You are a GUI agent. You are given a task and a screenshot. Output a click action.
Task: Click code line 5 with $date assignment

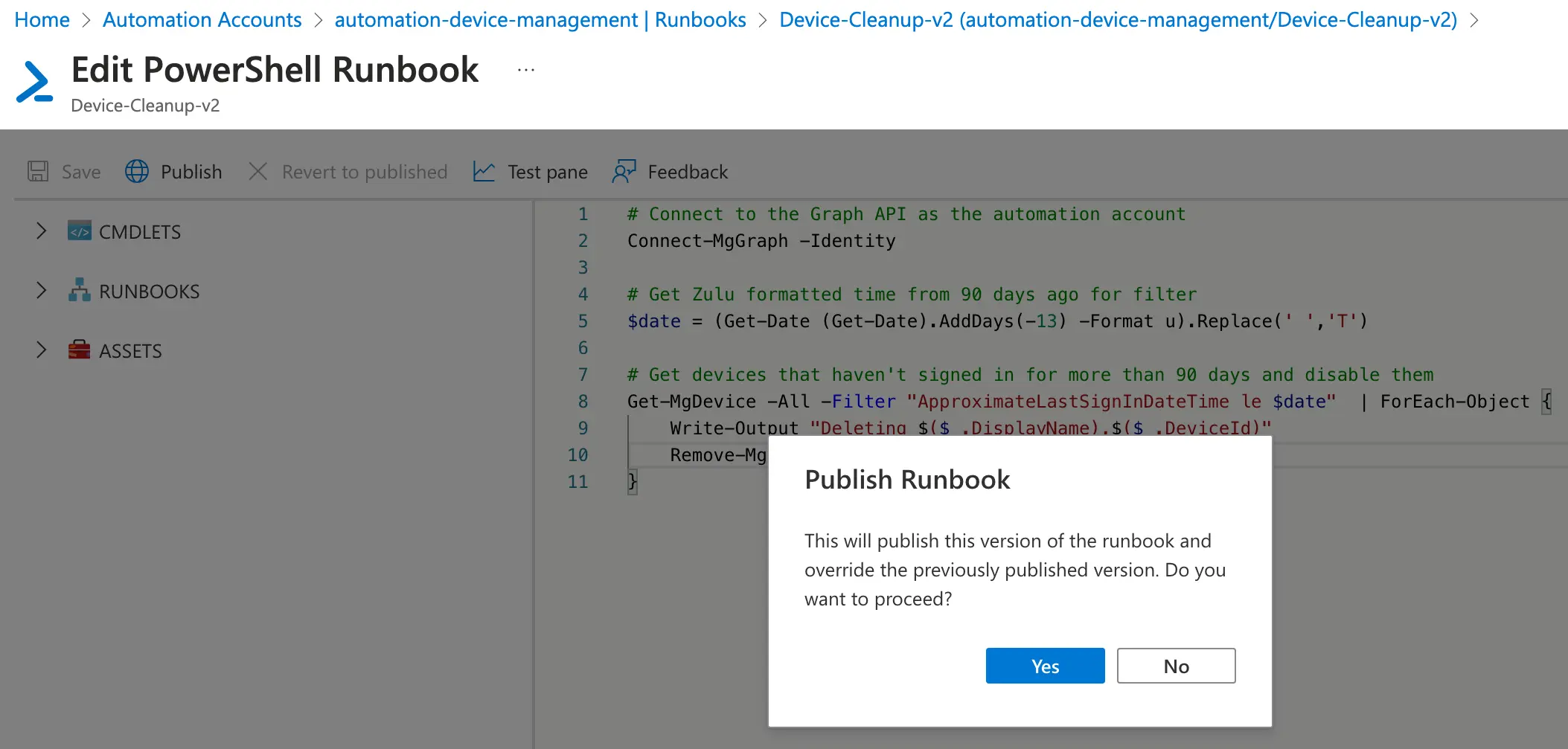click(x=997, y=321)
